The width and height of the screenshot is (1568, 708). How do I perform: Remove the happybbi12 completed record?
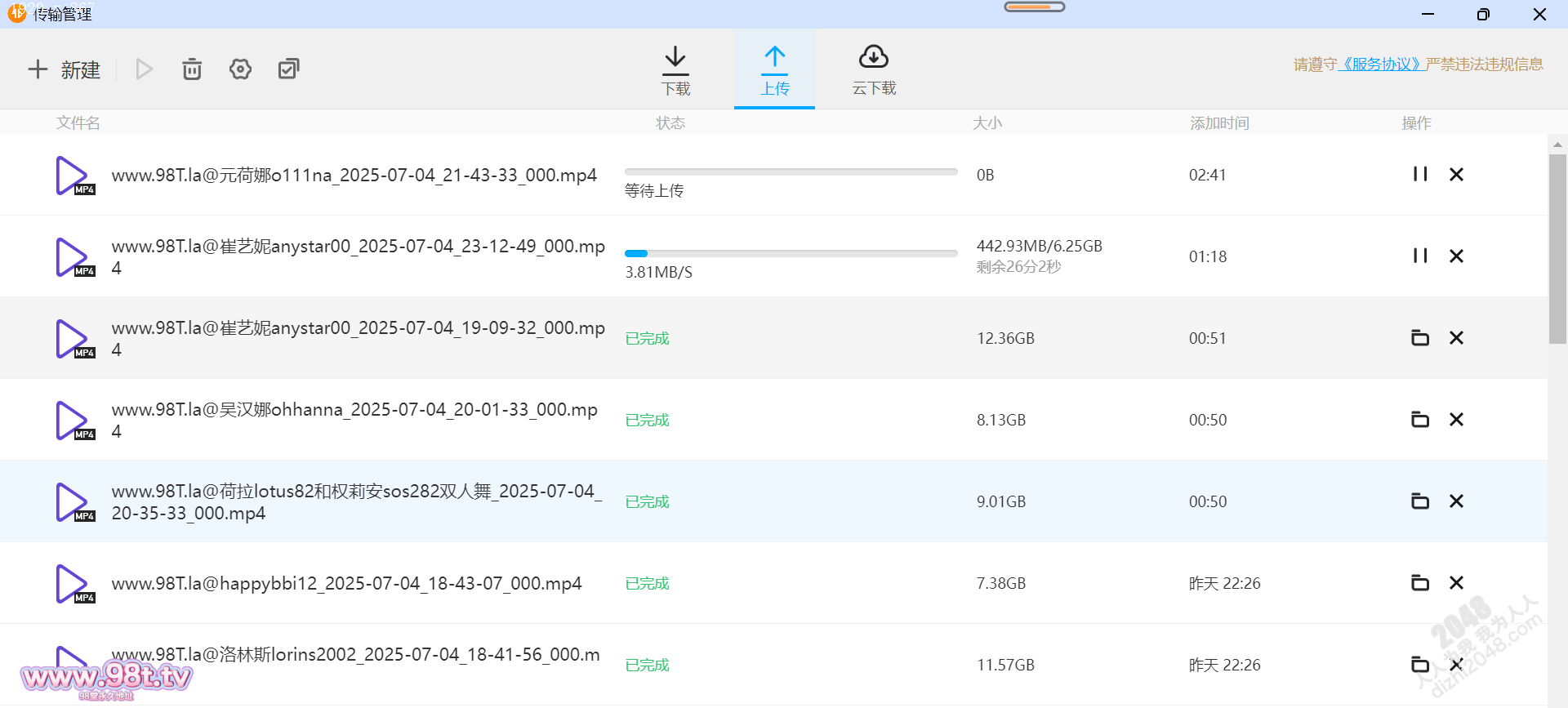[x=1456, y=582]
